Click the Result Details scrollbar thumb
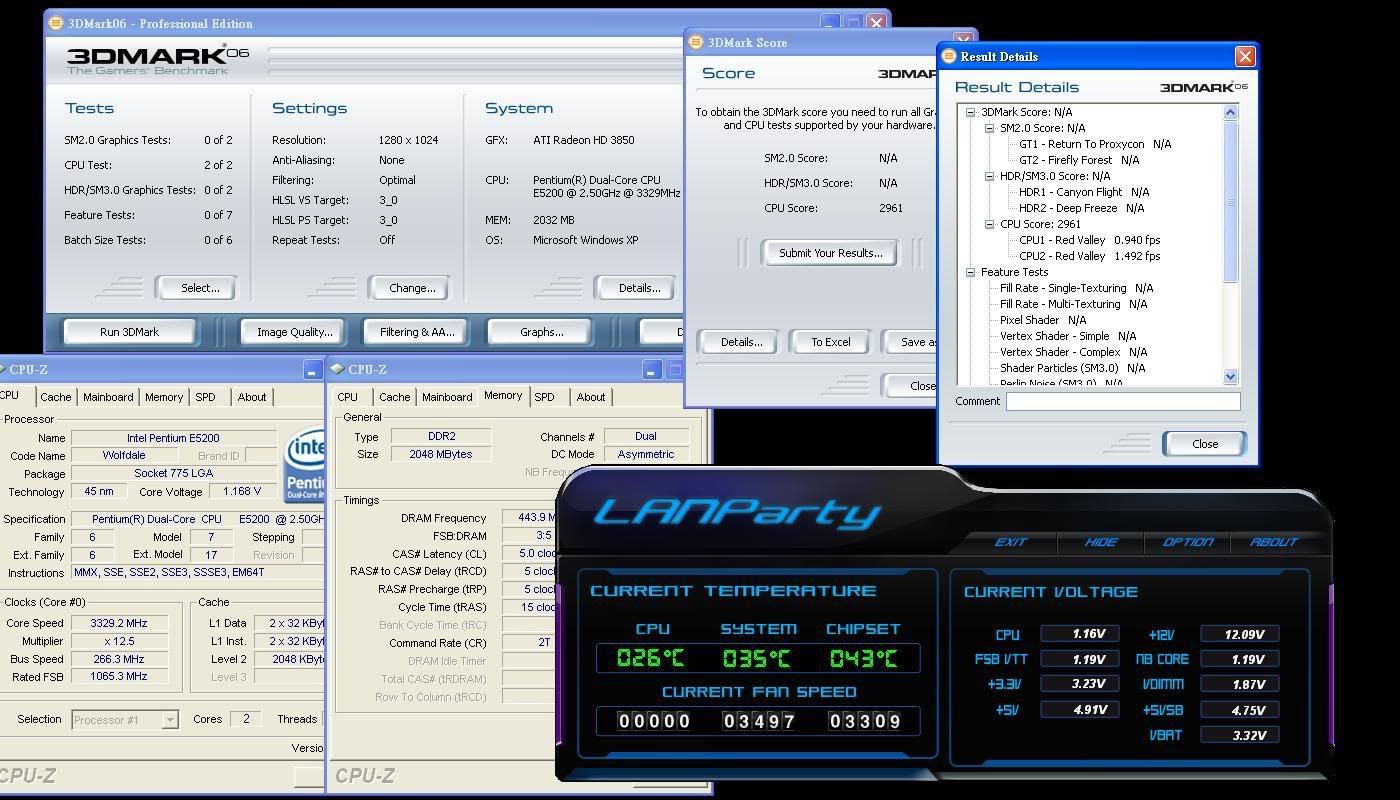 click(x=1230, y=203)
